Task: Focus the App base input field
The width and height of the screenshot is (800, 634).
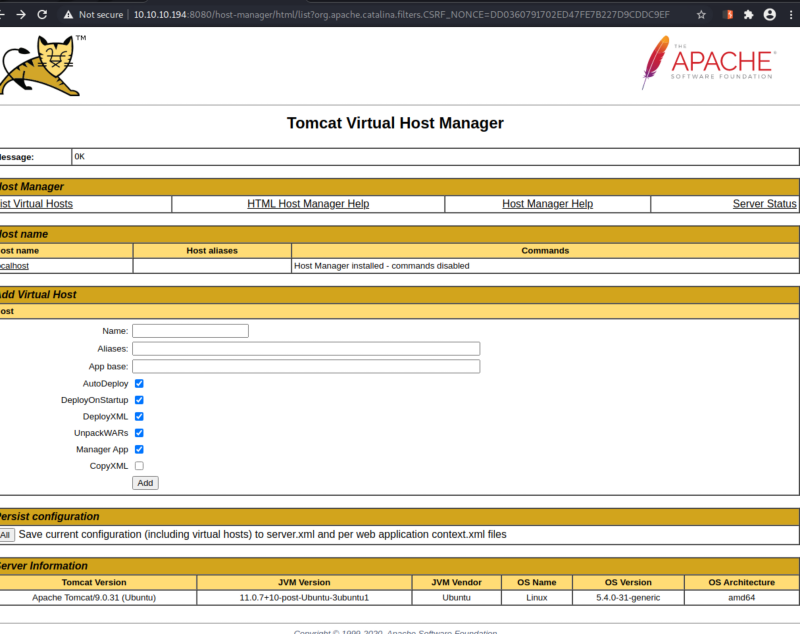Action: coord(306,366)
